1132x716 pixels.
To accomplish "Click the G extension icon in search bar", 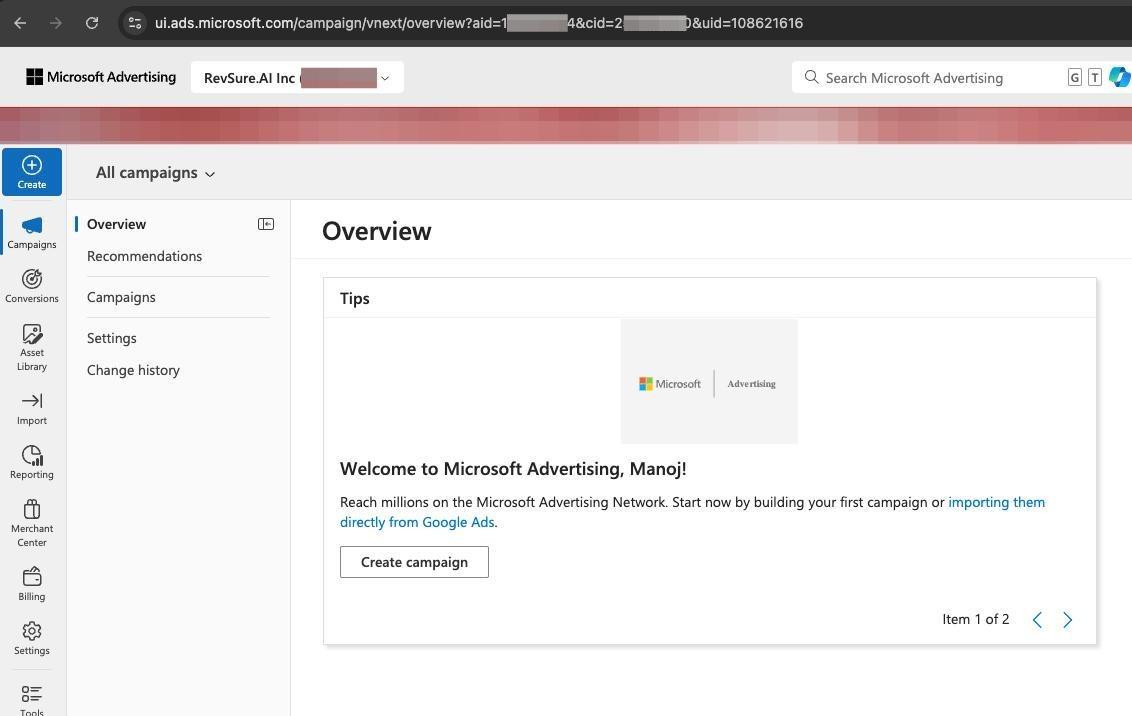I will 1074,77.
